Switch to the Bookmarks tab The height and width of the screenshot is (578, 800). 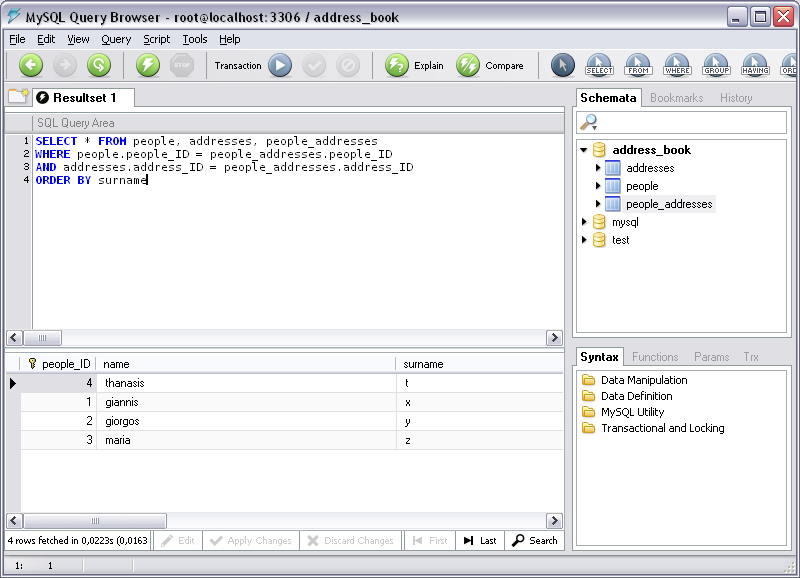pos(677,97)
